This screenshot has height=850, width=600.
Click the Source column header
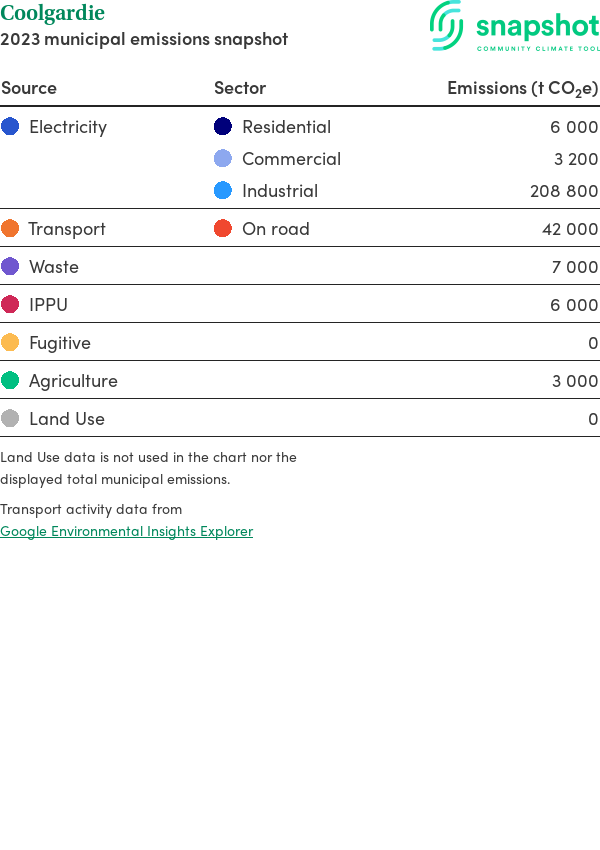[x=29, y=88]
